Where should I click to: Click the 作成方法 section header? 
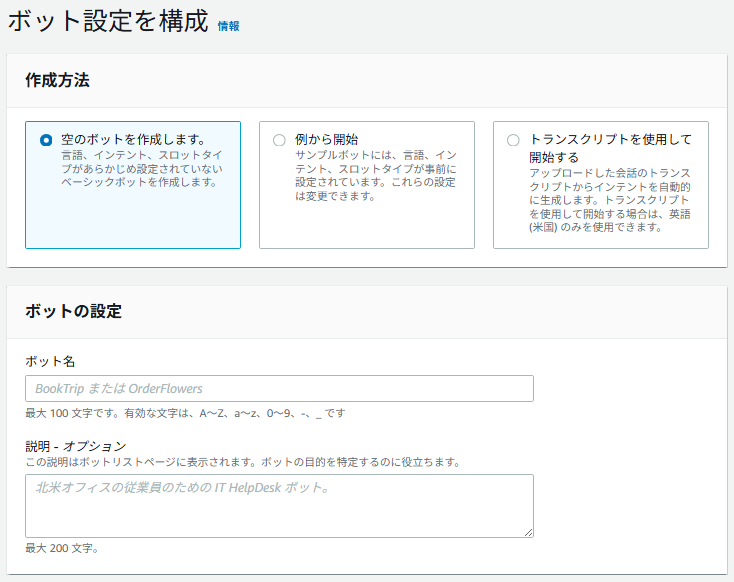(57, 81)
